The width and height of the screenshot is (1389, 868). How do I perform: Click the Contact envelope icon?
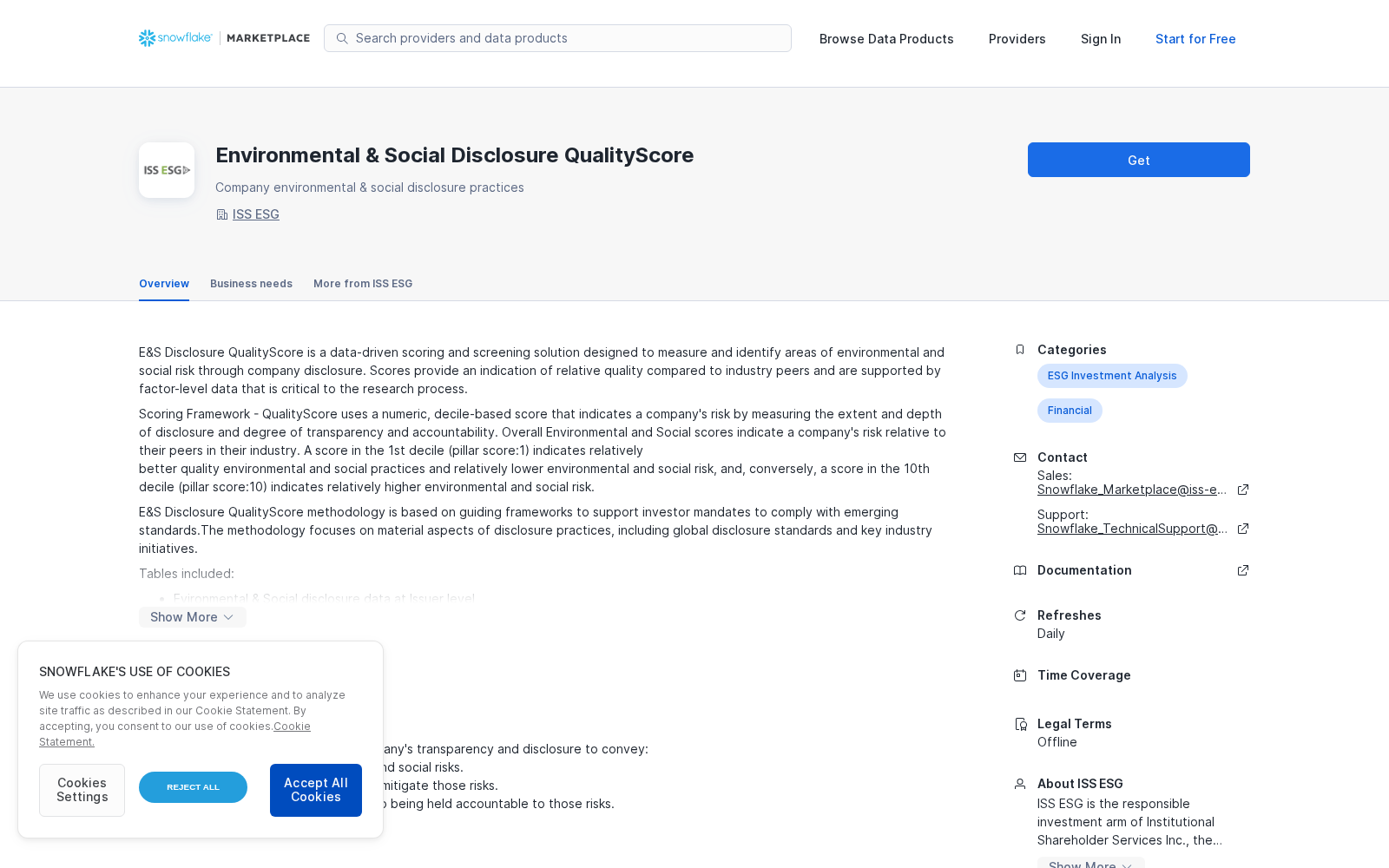(1020, 457)
